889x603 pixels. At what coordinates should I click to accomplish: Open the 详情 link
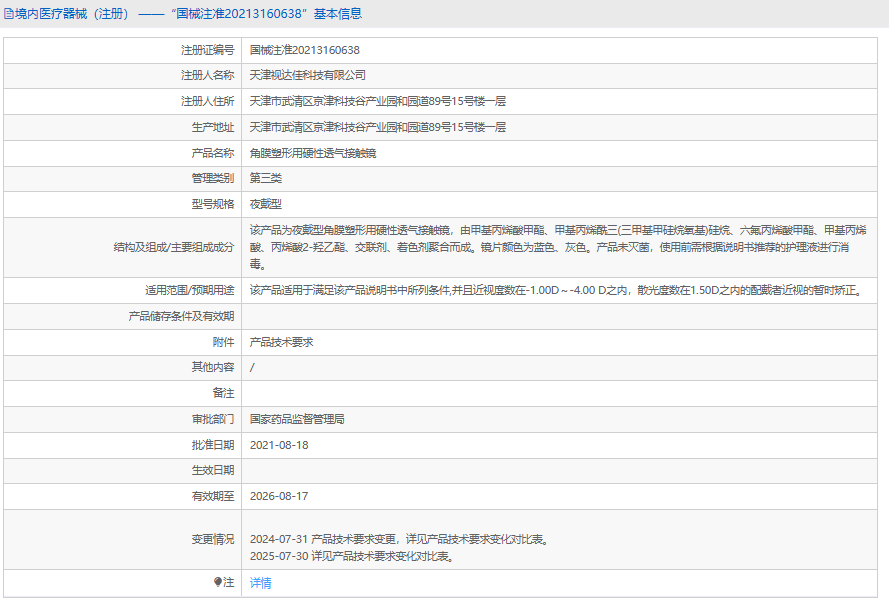261,583
